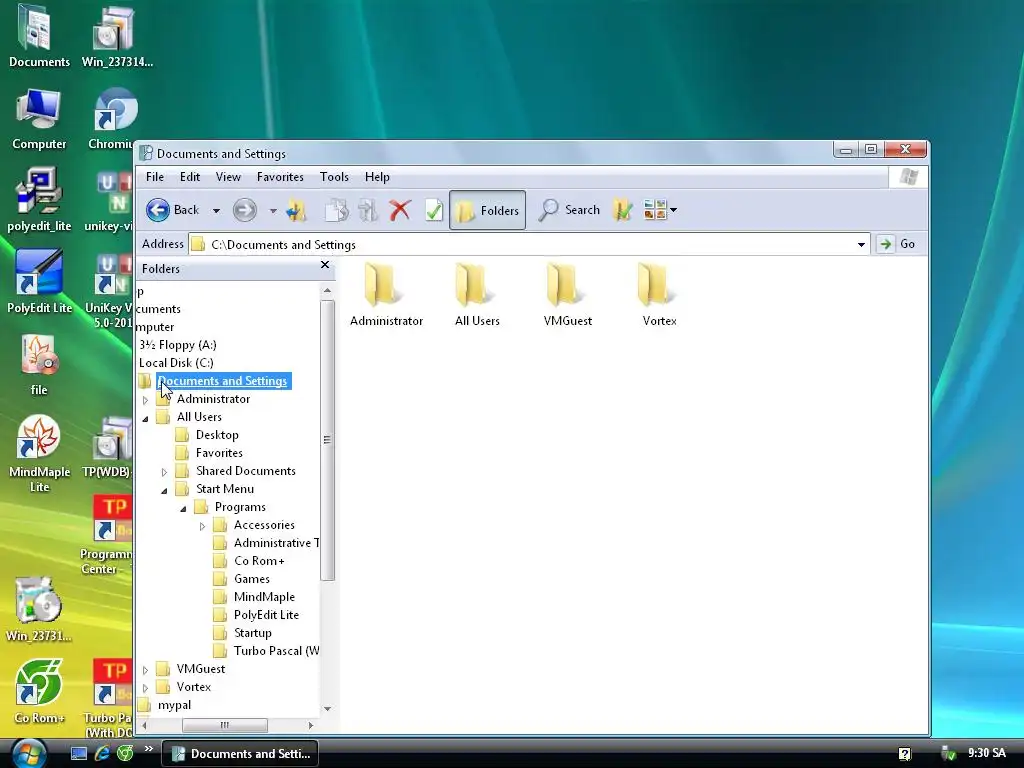Select MindMaple folder in tree
The height and width of the screenshot is (768, 1024).
click(264, 597)
